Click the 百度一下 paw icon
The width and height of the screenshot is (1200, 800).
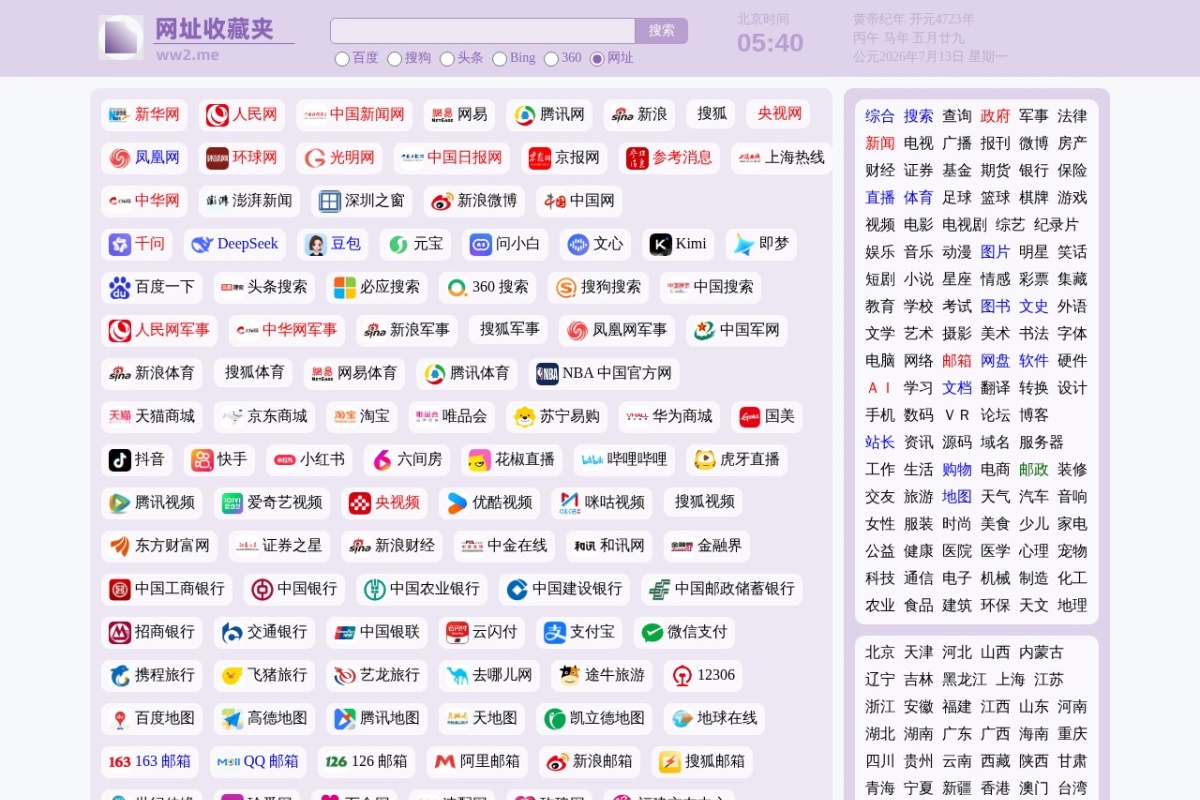coord(120,288)
